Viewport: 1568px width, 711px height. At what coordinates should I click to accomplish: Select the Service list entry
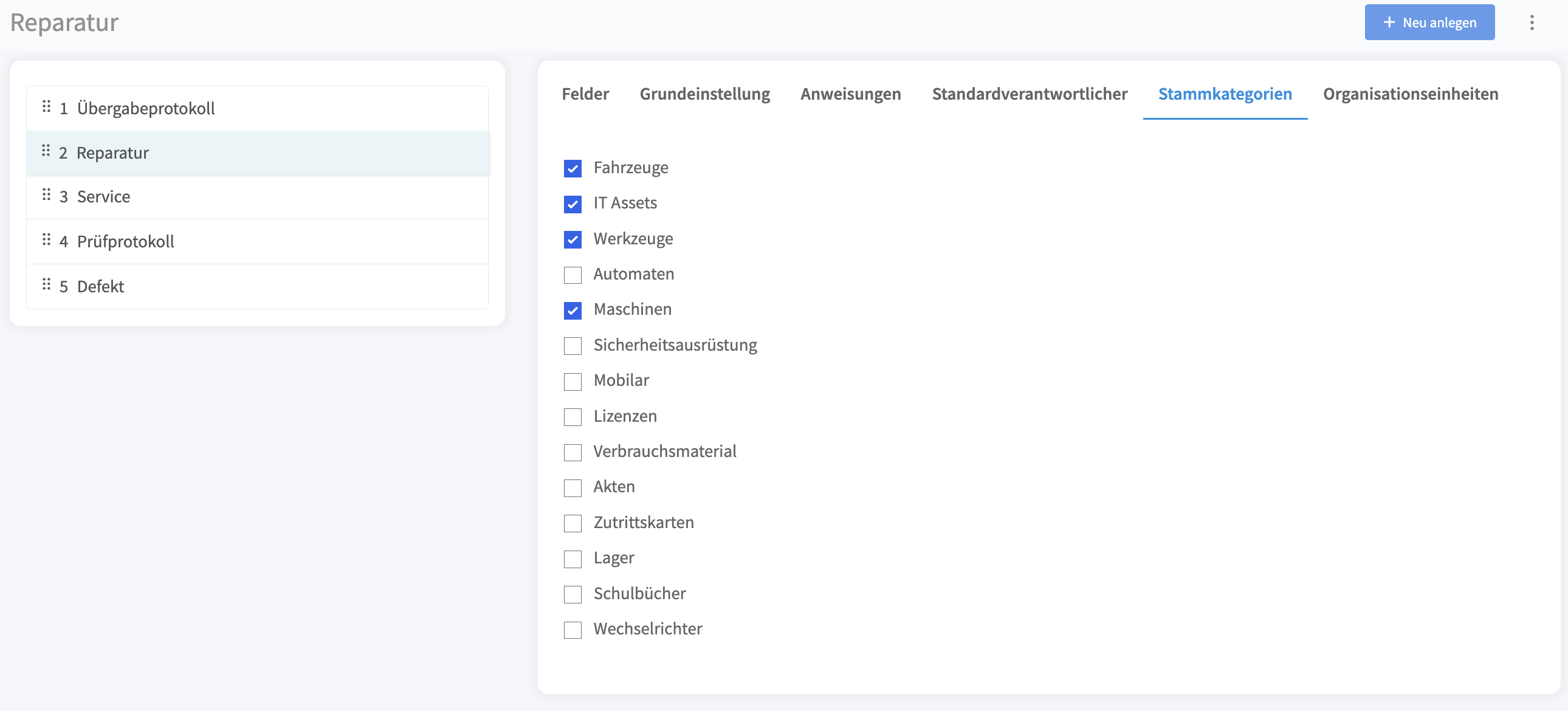258,197
